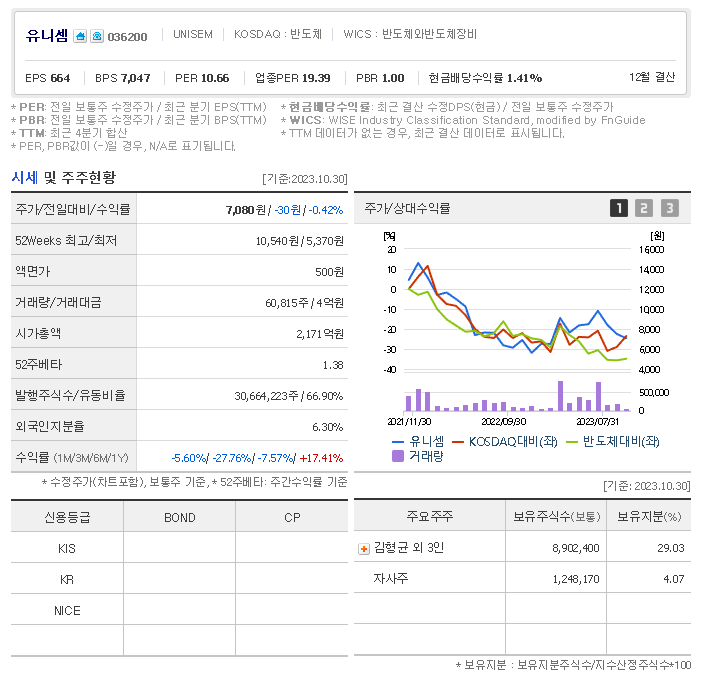
Task: Click the 2022/09/30 chart date label
Action: 503,422
